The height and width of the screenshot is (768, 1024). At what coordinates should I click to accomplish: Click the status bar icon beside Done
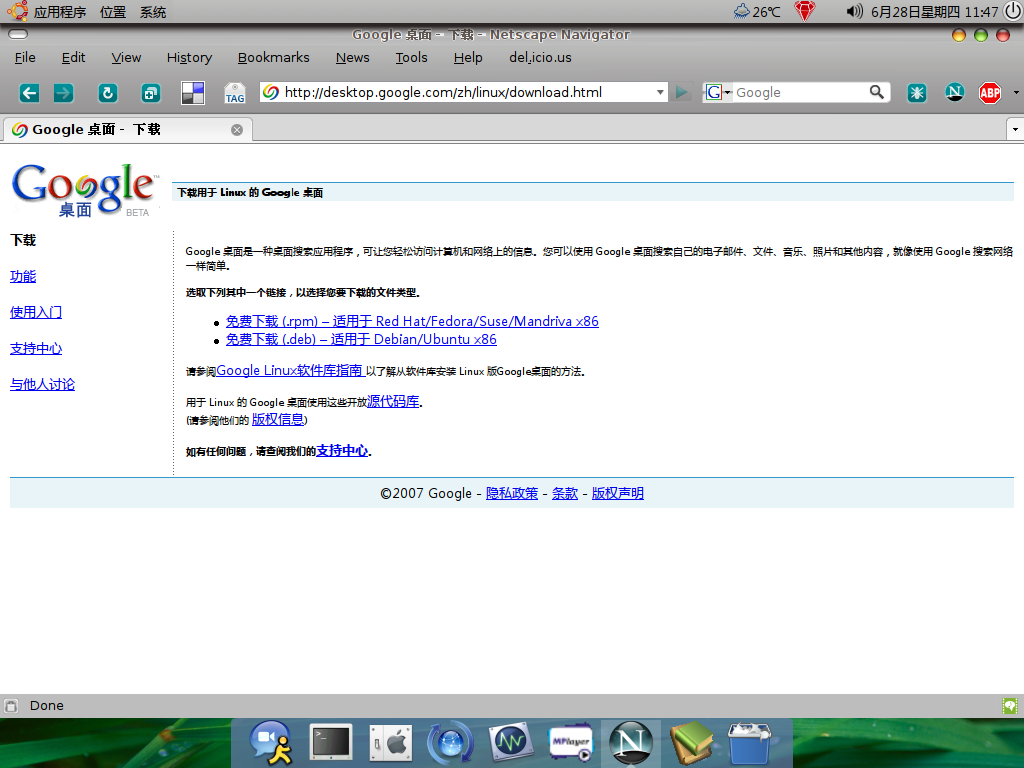tap(11, 705)
